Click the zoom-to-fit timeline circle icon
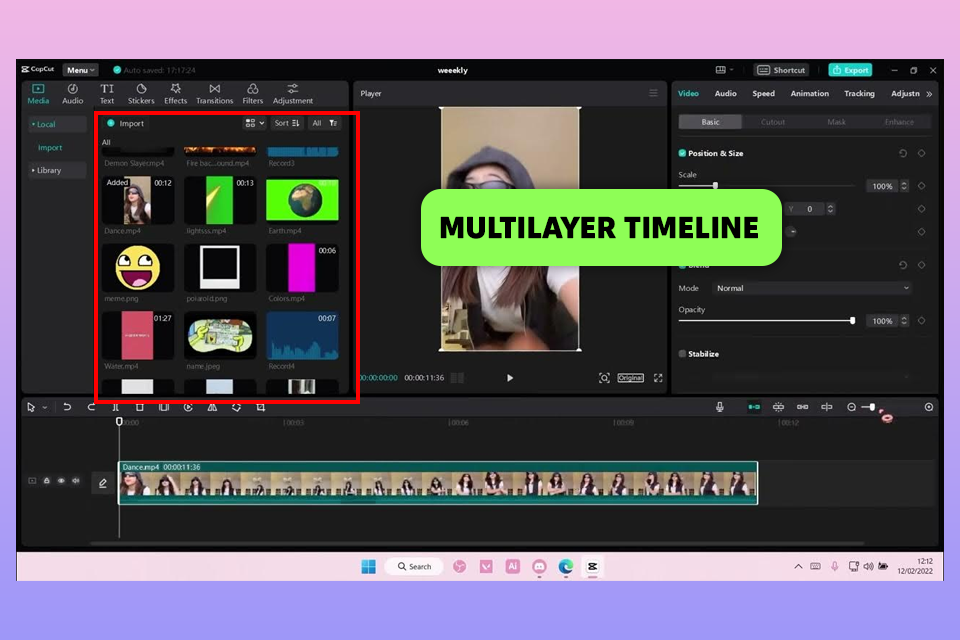This screenshot has height=640, width=960. pyautogui.click(x=929, y=407)
